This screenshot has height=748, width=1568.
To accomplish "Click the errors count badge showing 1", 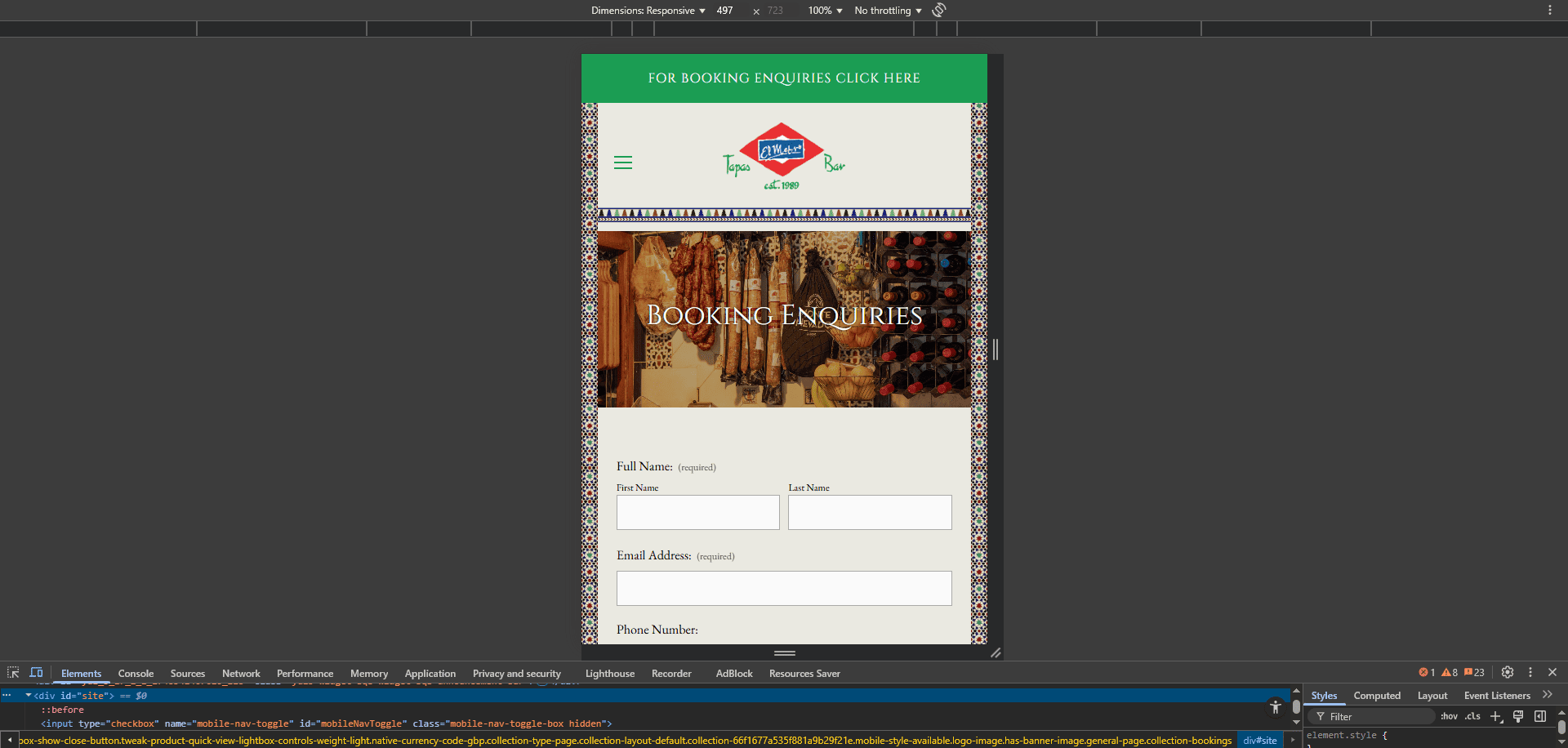I will click(1427, 673).
